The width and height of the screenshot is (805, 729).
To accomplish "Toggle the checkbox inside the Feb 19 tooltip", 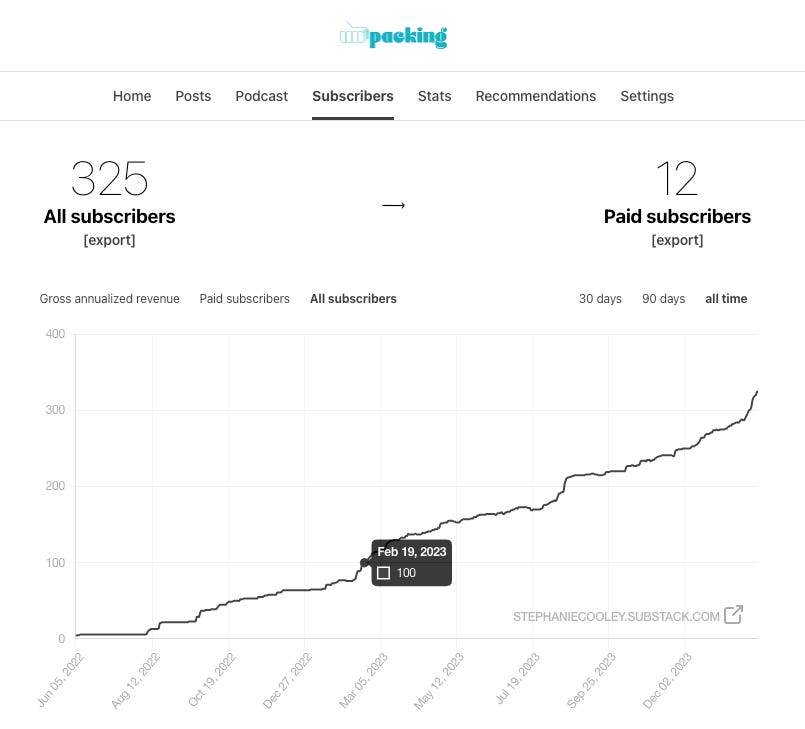I will point(384,572).
